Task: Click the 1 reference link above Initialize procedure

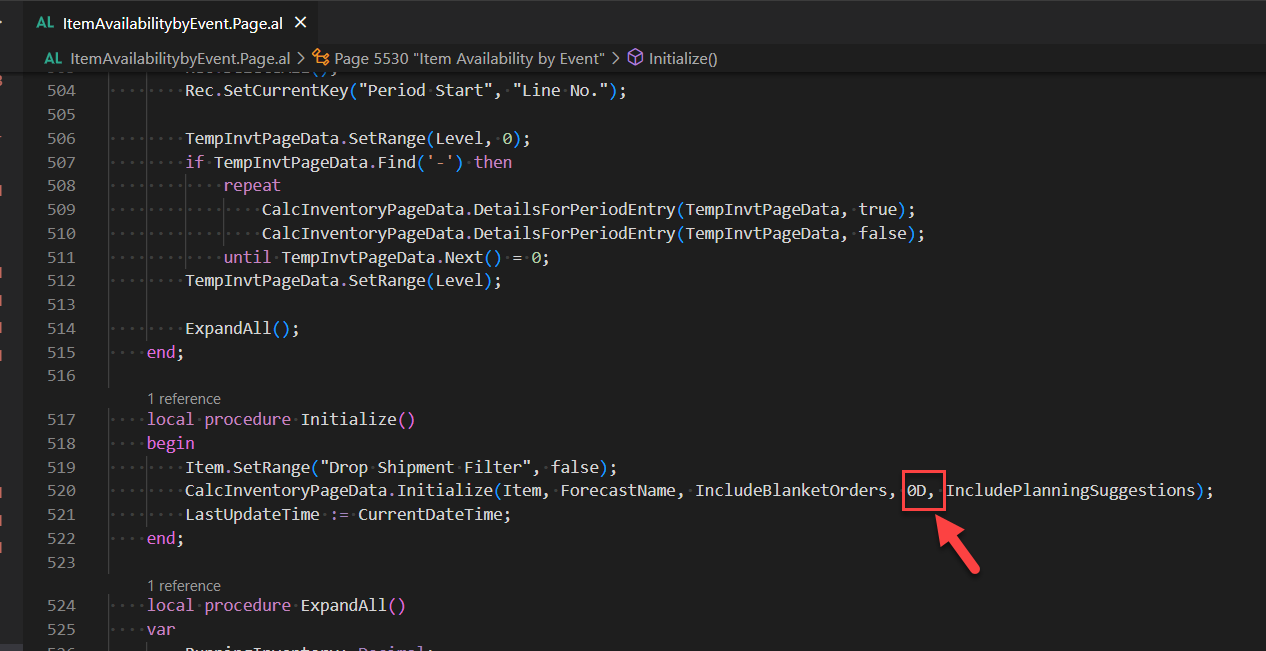Action: 184,398
